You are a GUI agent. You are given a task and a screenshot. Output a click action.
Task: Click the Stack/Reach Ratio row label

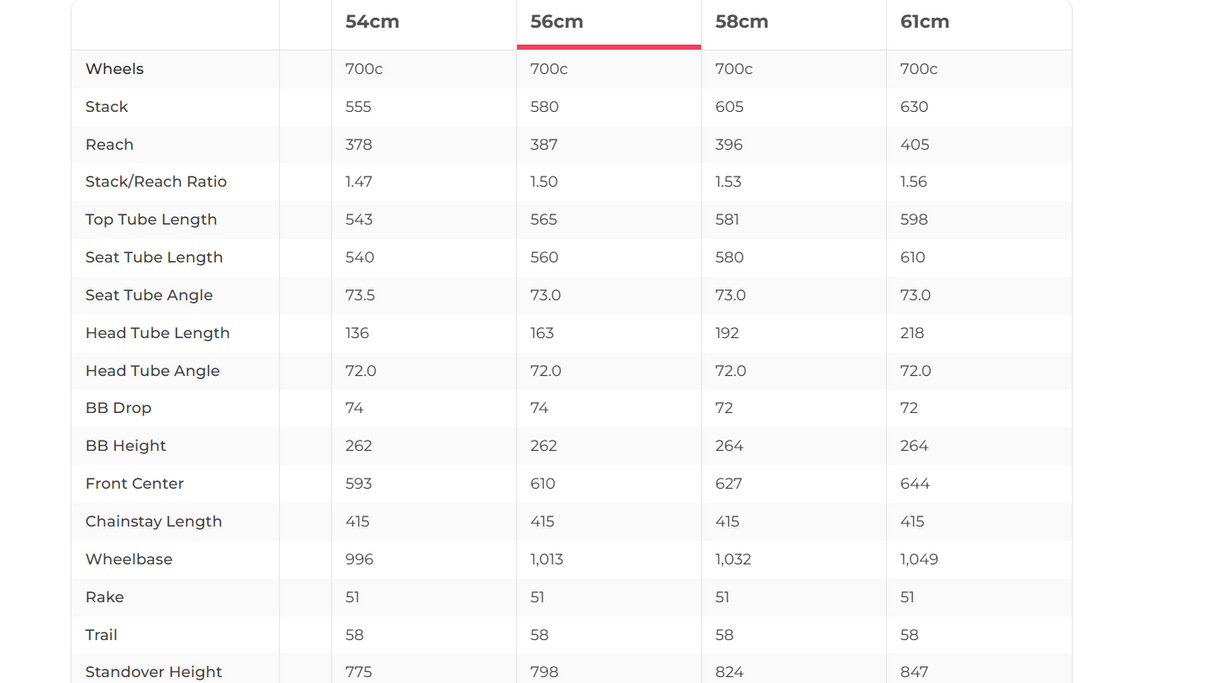click(156, 182)
